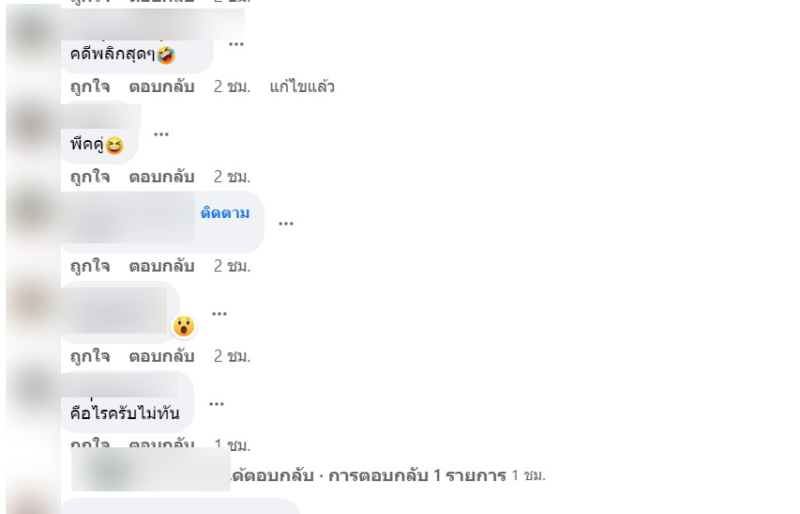Open blurred profile avatar beside 'คือไรครับไม่ทัน'
Screen dimensions: 800x514
pyautogui.click(x=33, y=389)
